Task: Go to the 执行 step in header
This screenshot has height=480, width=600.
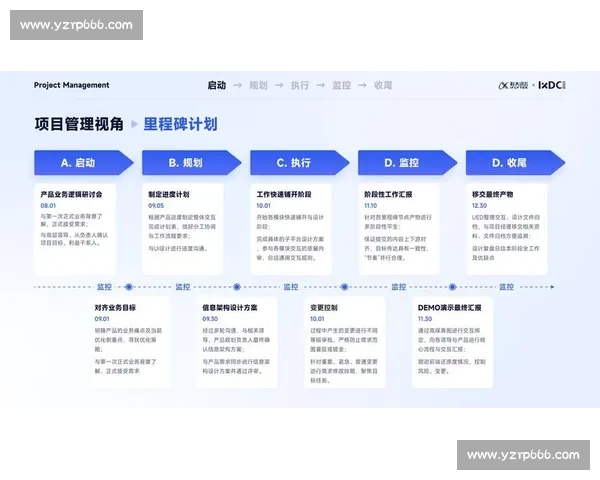Action: coord(300,86)
